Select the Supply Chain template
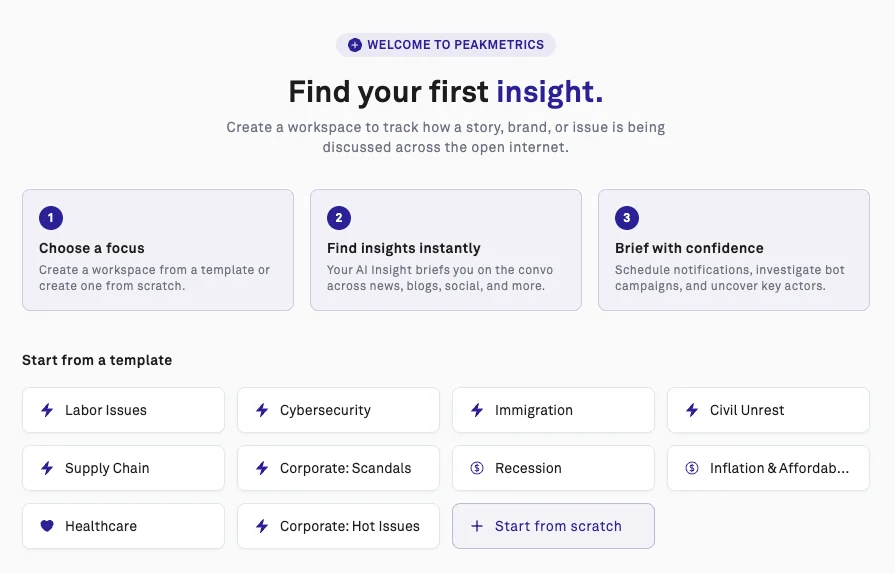Image resolution: width=895 pixels, height=573 pixels. click(123, 468)
